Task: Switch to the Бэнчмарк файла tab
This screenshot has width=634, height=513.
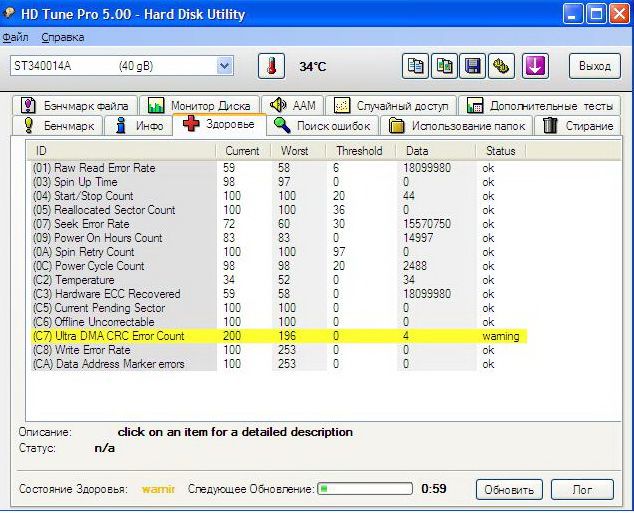Action: 75,106
